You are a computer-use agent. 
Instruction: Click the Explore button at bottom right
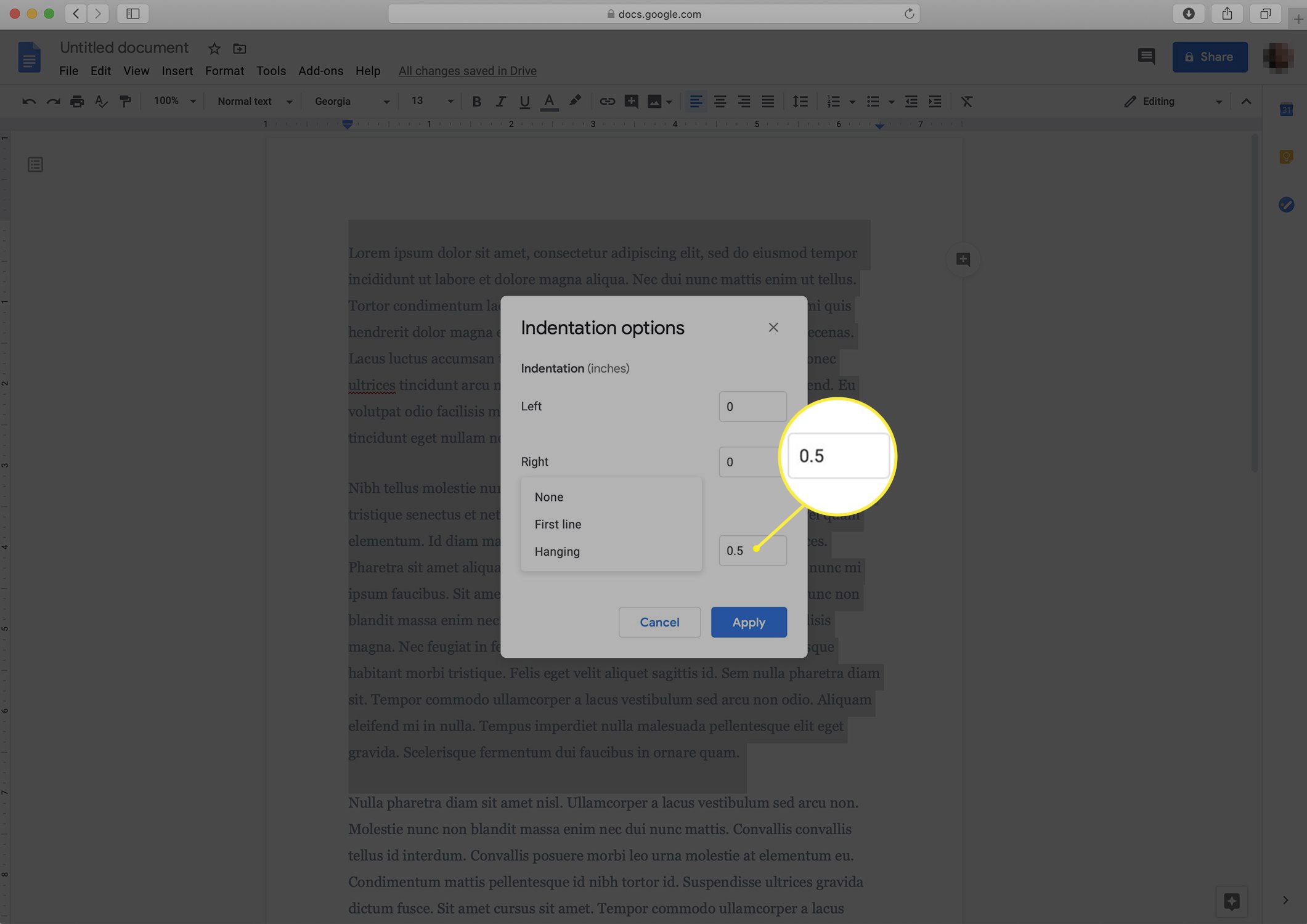pyautogui.click(x=1232, y=902)
